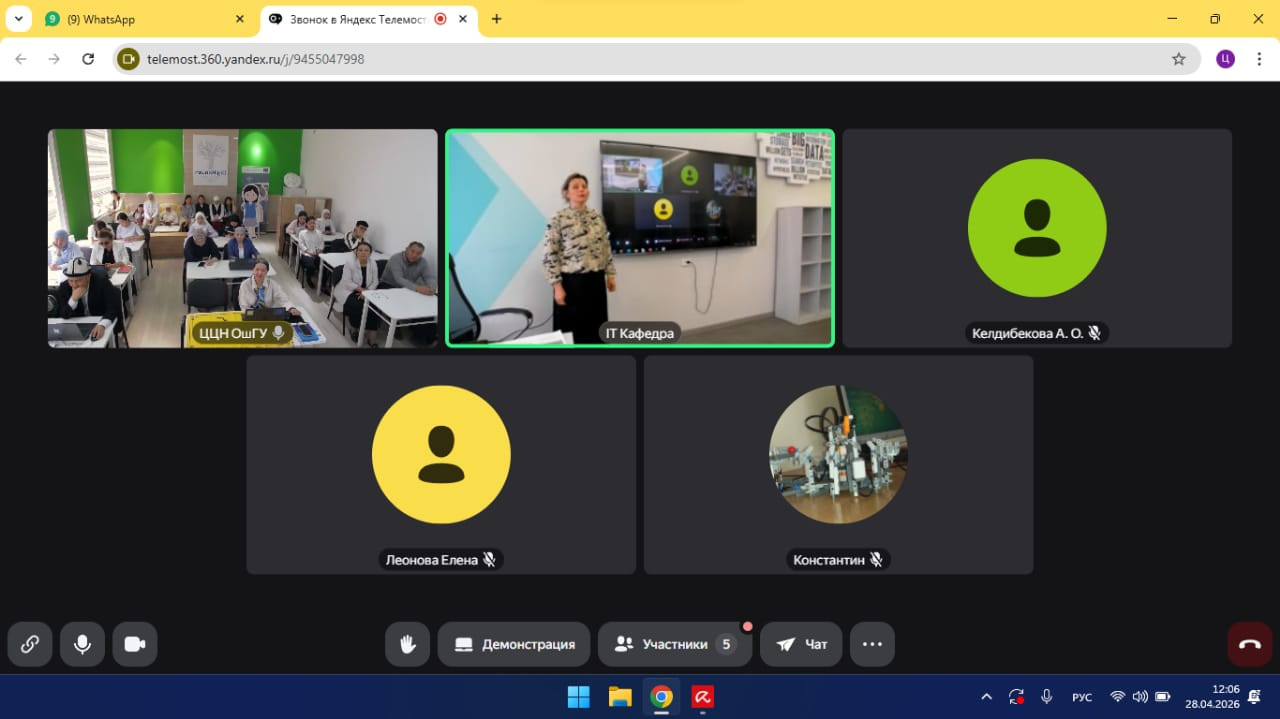Reload the Telemost page

[x=88, y=59]
